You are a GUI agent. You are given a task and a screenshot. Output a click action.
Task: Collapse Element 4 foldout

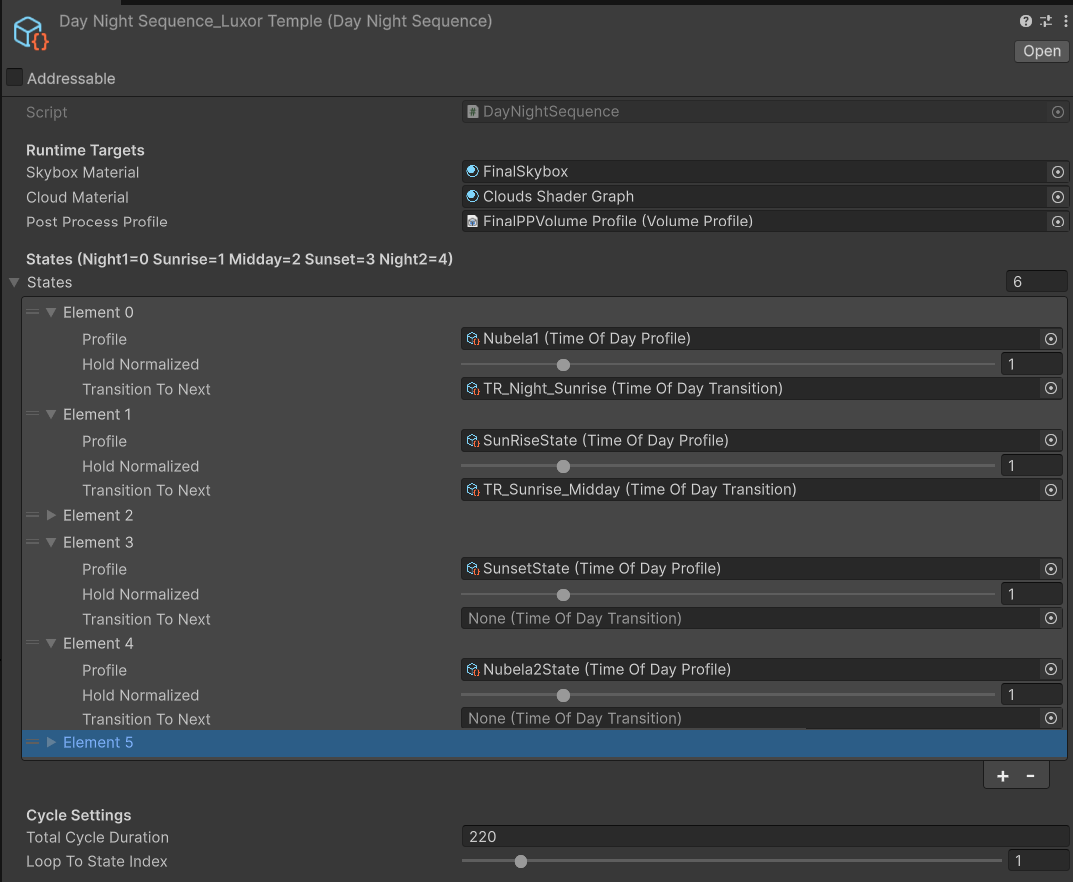pyautogui.click(x=51, y=643)
